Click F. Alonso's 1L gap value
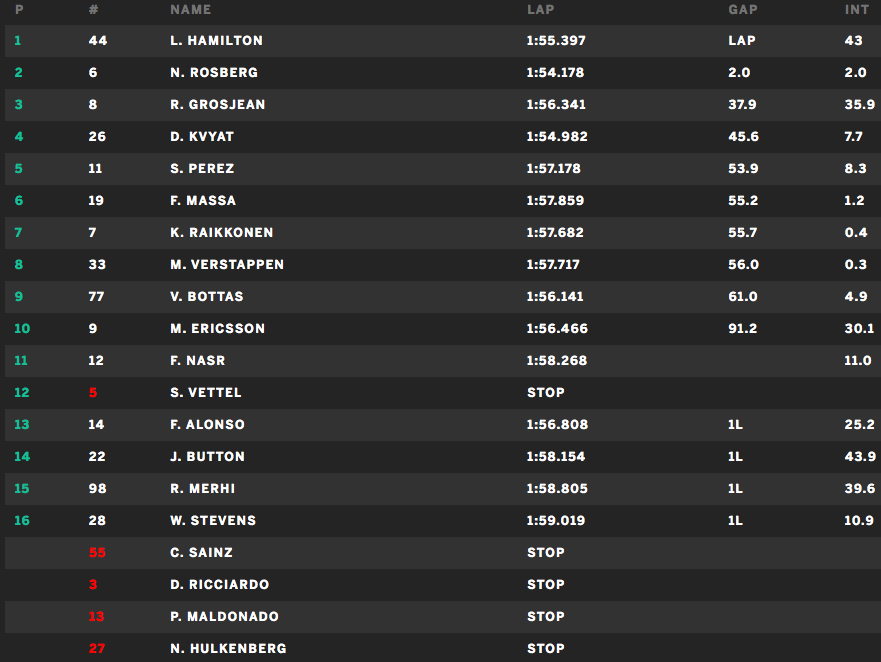 tap(735, 425)
